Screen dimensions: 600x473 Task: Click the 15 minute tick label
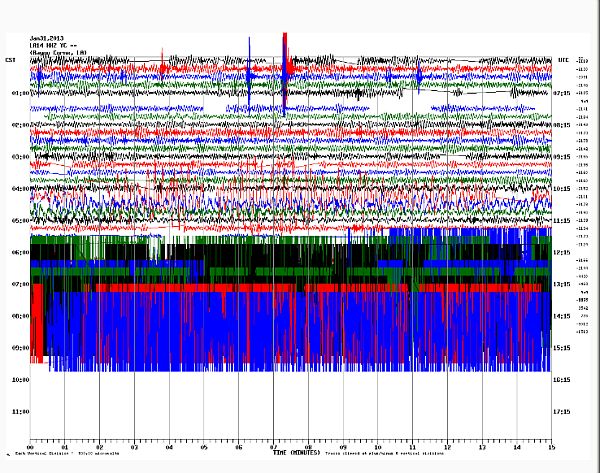click(x=551, y=447)
